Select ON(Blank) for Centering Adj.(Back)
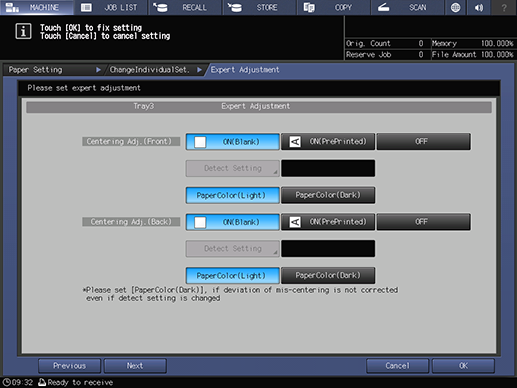The width and height of the screenshot is (517, 388). 232,222
